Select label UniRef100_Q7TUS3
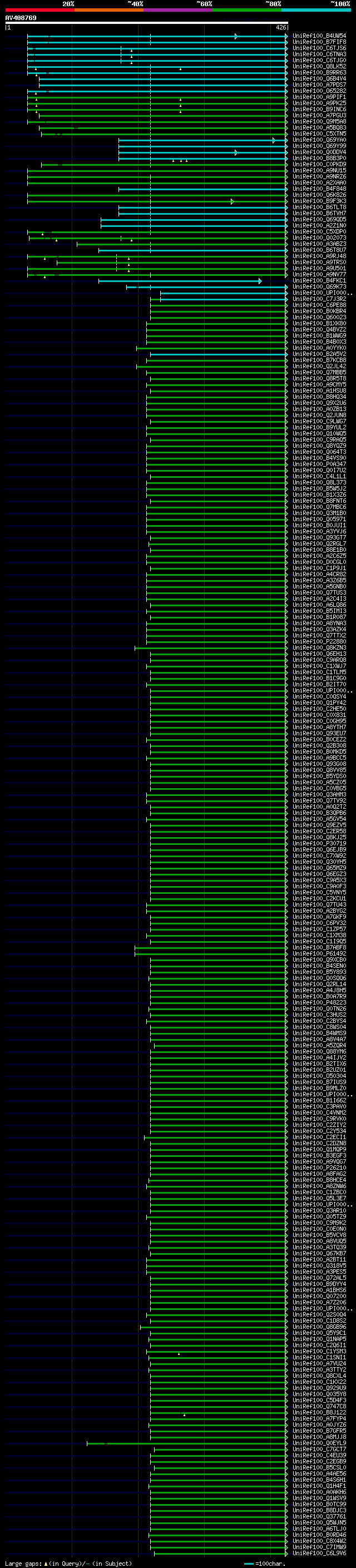Viewport: 356px width, 1568px height. [319, 592]
